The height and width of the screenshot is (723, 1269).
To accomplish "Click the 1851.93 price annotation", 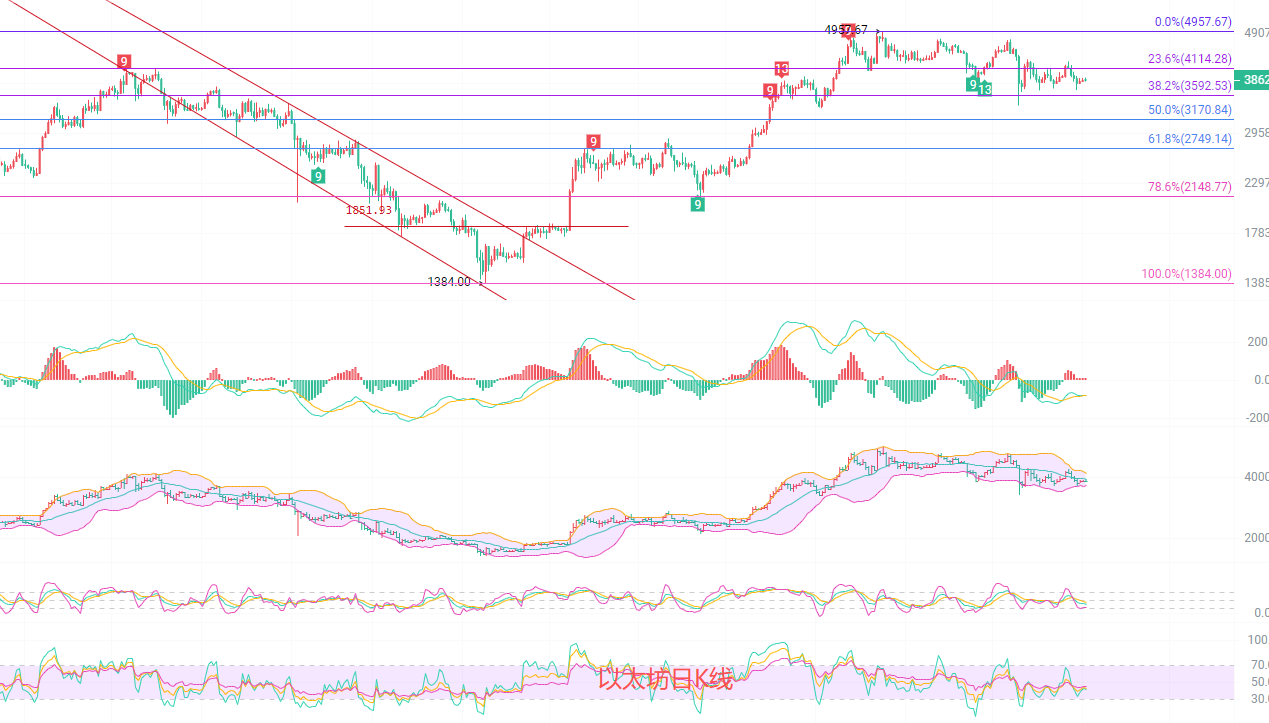I will point(369,210).
